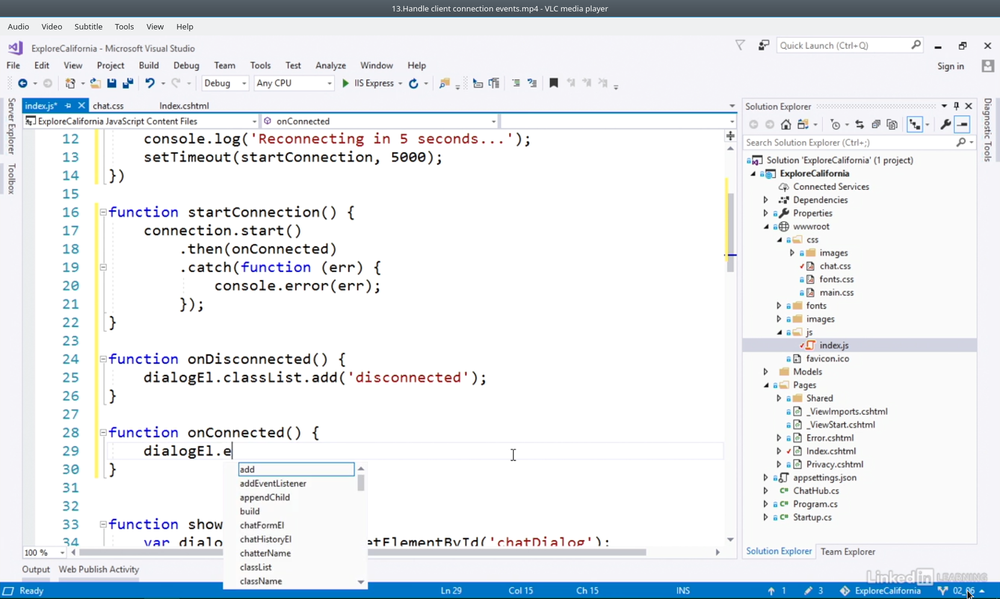The height and width of the screenshot is (599, 1000).
Task: Toggle Preview Selected Items in Solution Explorer
Action: tap(962, 124)
